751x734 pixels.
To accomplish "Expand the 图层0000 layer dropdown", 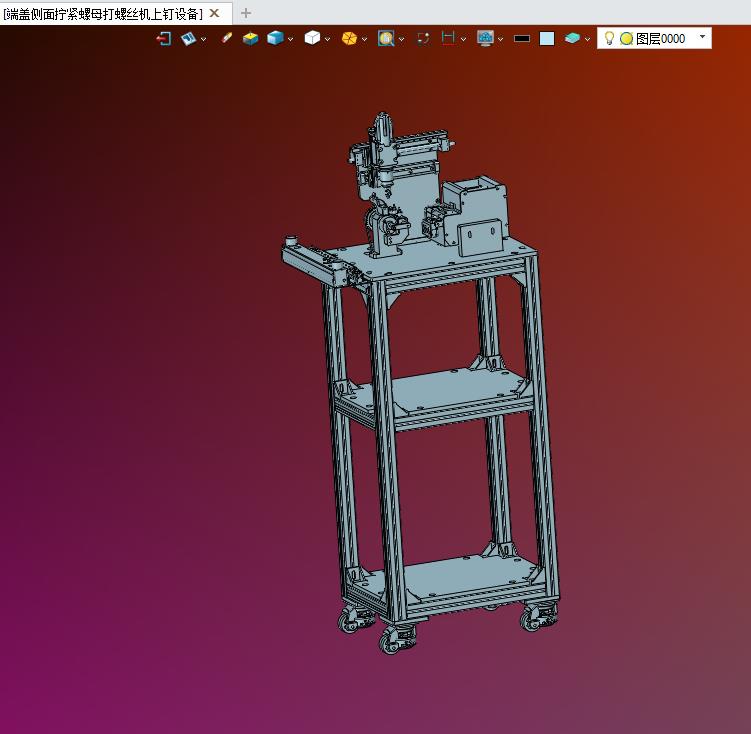I will (702, 38).
